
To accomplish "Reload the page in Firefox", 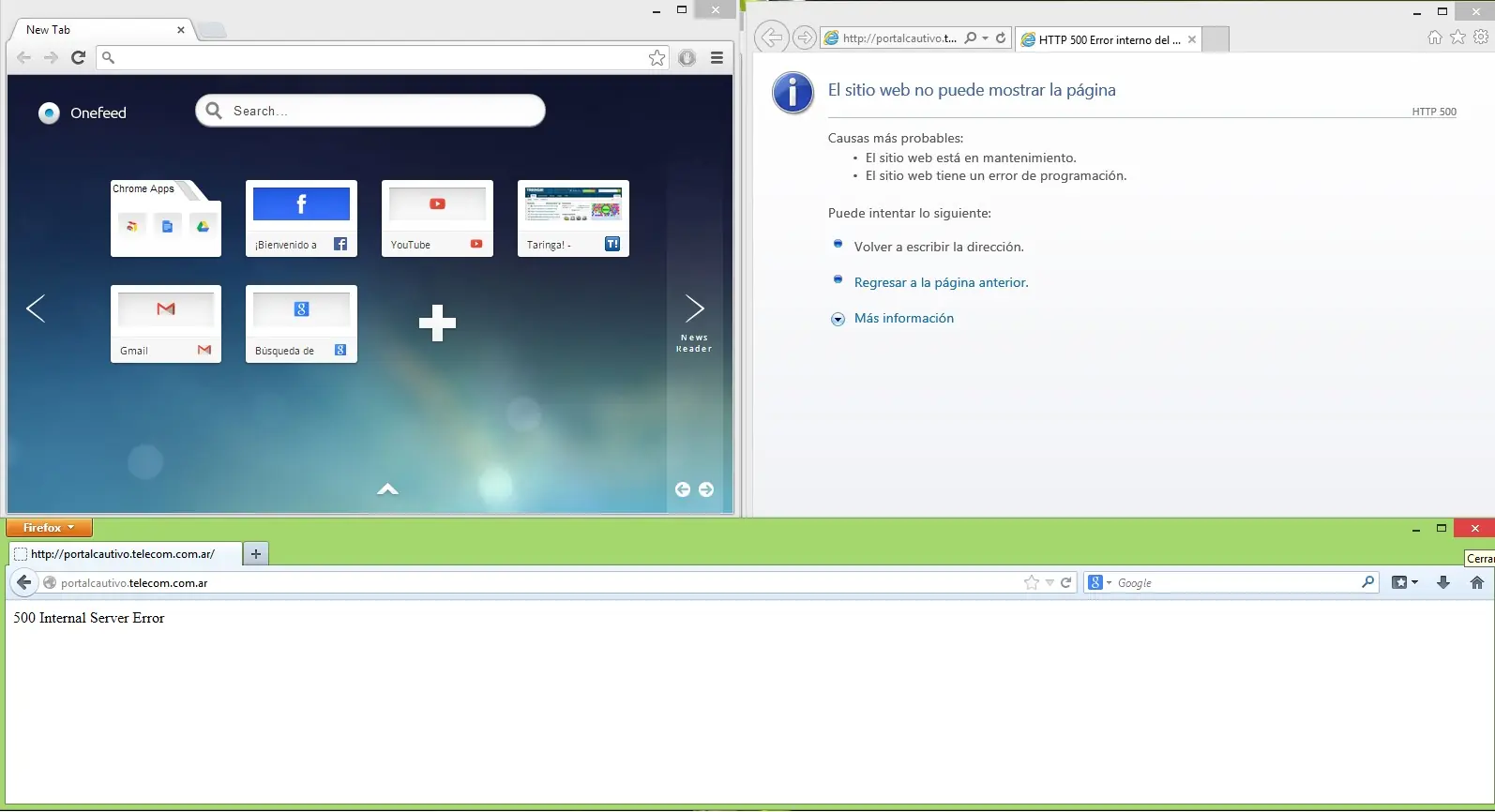I will (x=1066, y=583).
